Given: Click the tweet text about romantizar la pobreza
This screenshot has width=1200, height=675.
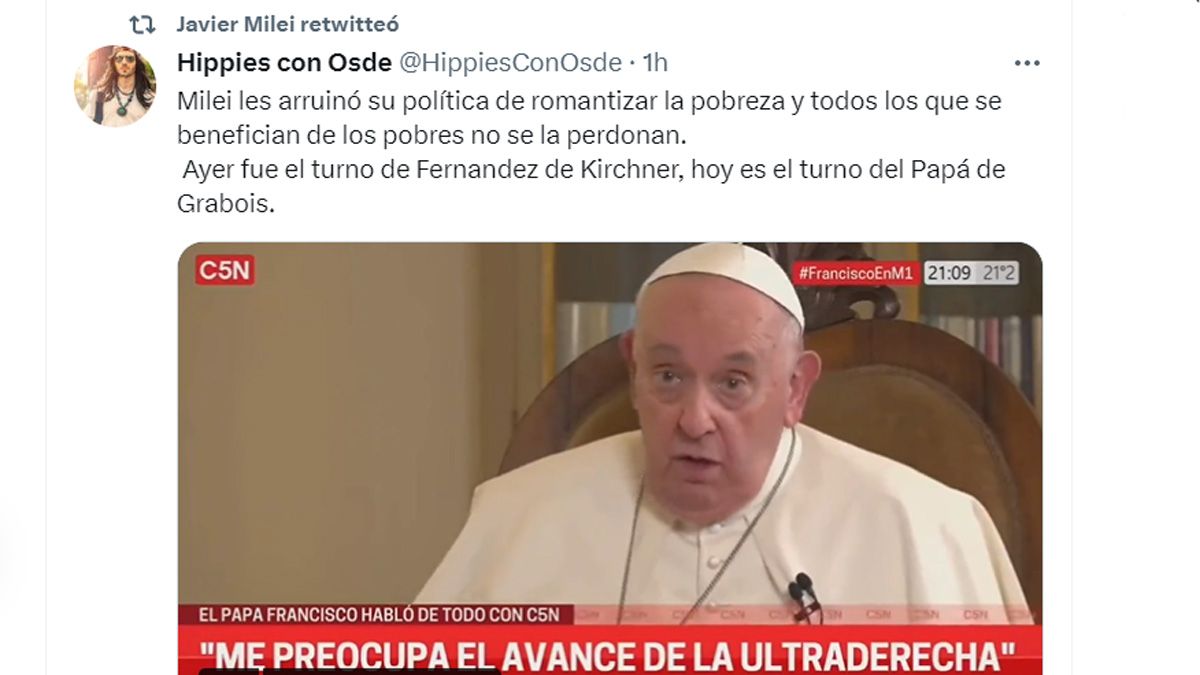Looking at the screenshot, I should 589,117.
